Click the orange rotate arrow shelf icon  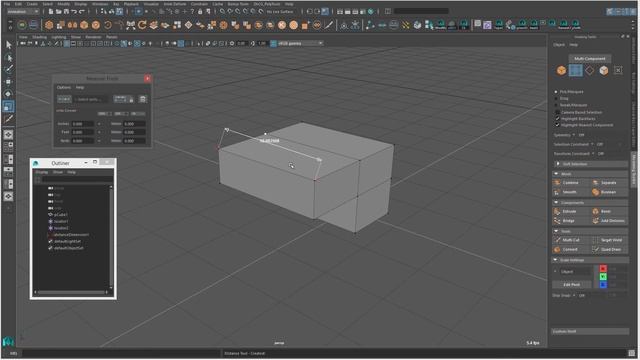tap(142, 25)
